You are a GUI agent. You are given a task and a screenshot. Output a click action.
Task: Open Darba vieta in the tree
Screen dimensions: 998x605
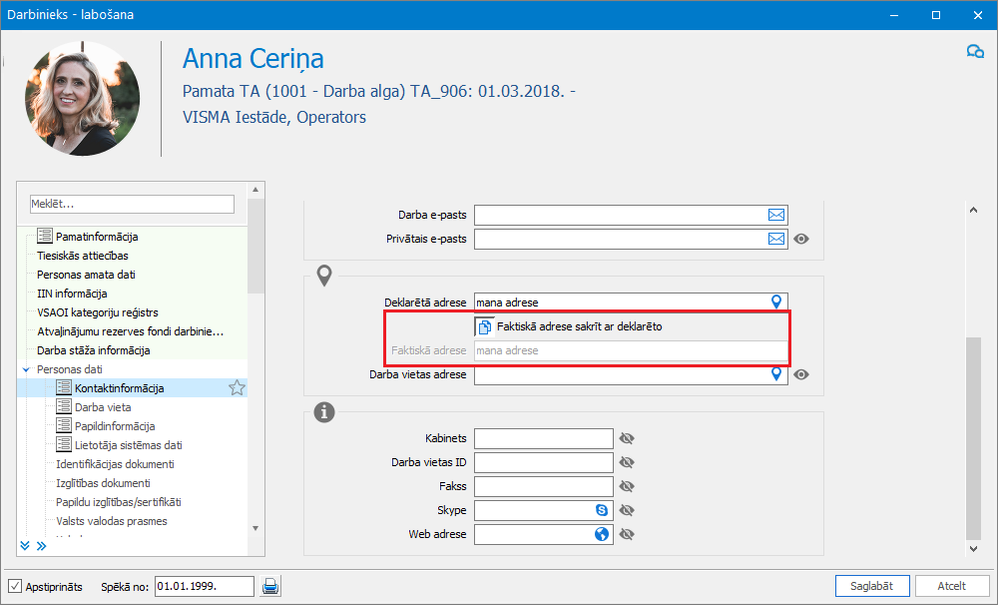102,407
